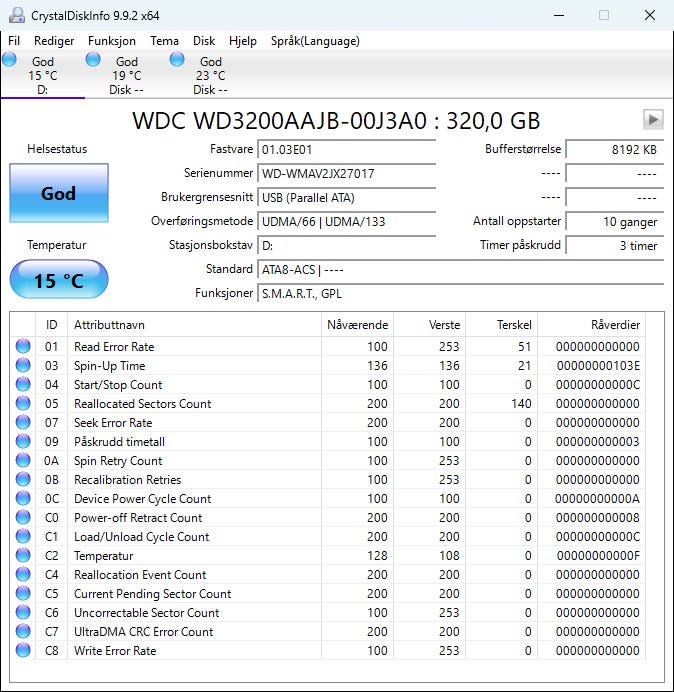Screen dimensions: 674x692
Task: Switch to the 19 °C Disk -- tab
Action: [x=127, y=75]
